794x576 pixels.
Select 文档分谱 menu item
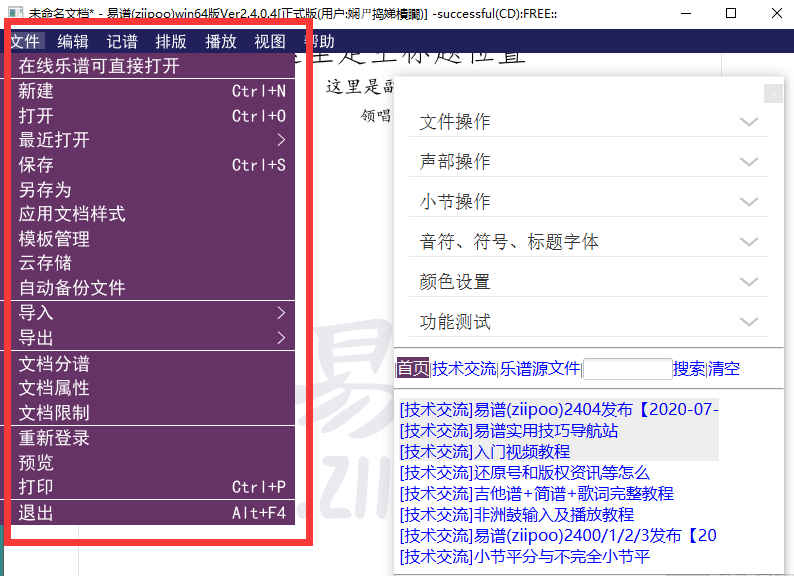[153, 364]
